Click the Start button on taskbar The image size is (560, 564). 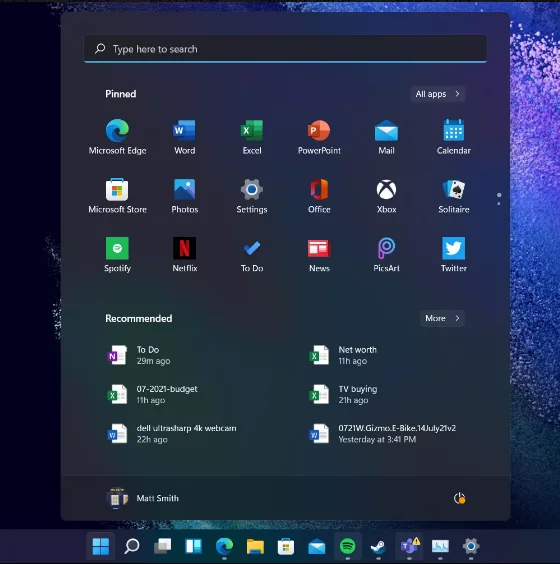pos(101,546)
